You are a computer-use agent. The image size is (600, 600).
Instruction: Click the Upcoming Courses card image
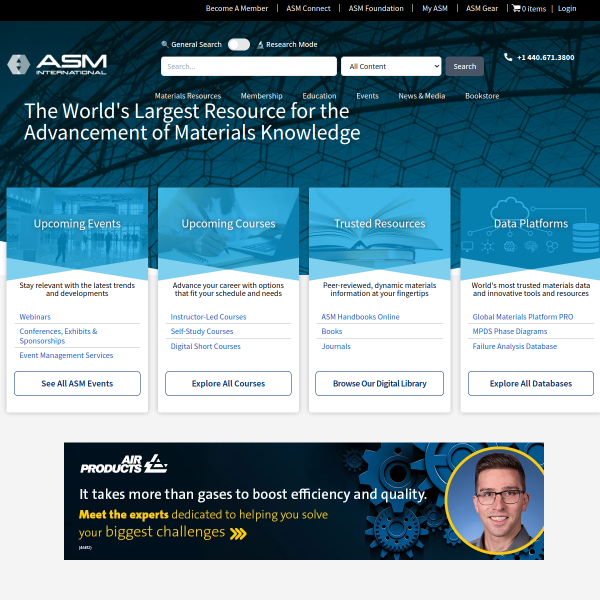(x=228, y=233)
